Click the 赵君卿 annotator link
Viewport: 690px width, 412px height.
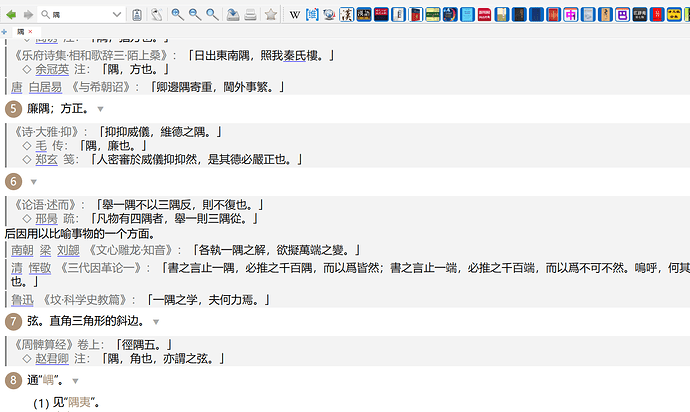coord(52,359)
